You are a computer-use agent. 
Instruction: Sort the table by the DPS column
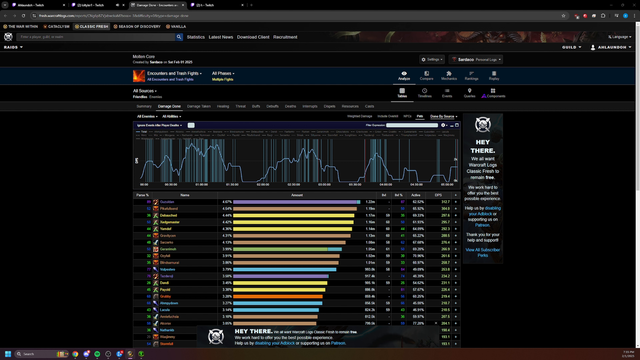(438, 195)
